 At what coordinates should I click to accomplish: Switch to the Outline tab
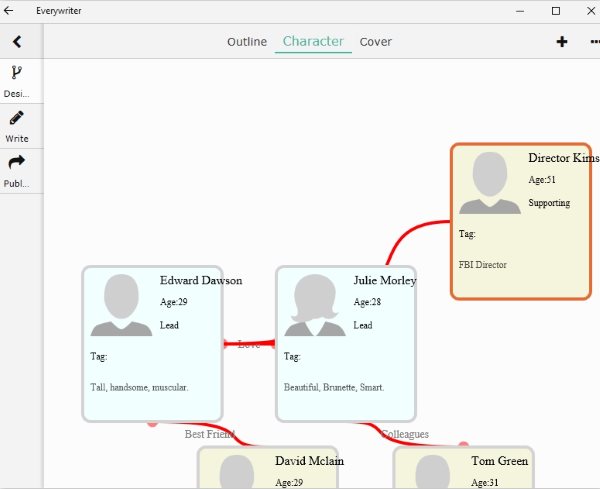pos(247,42)
